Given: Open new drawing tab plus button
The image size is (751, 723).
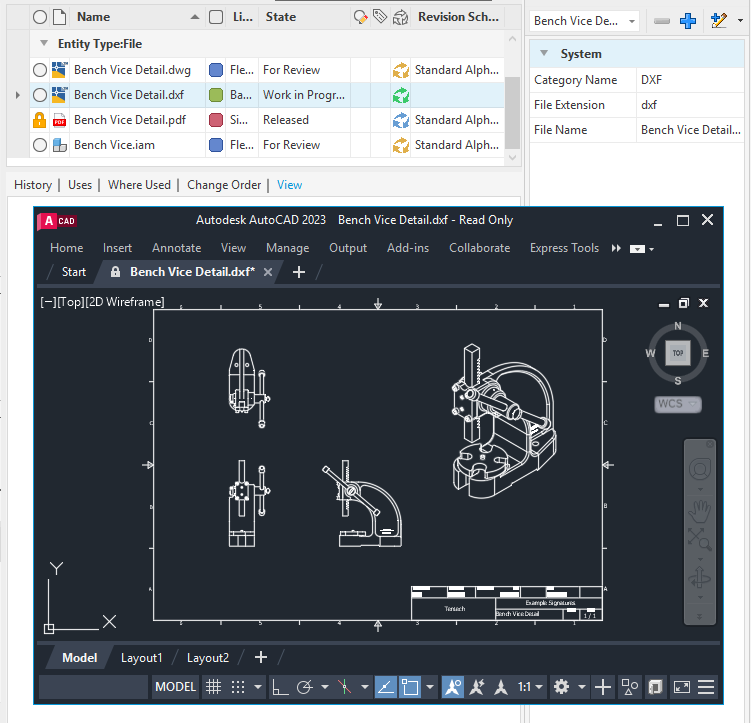Looking at the screenshot, I should coord(299,272).
